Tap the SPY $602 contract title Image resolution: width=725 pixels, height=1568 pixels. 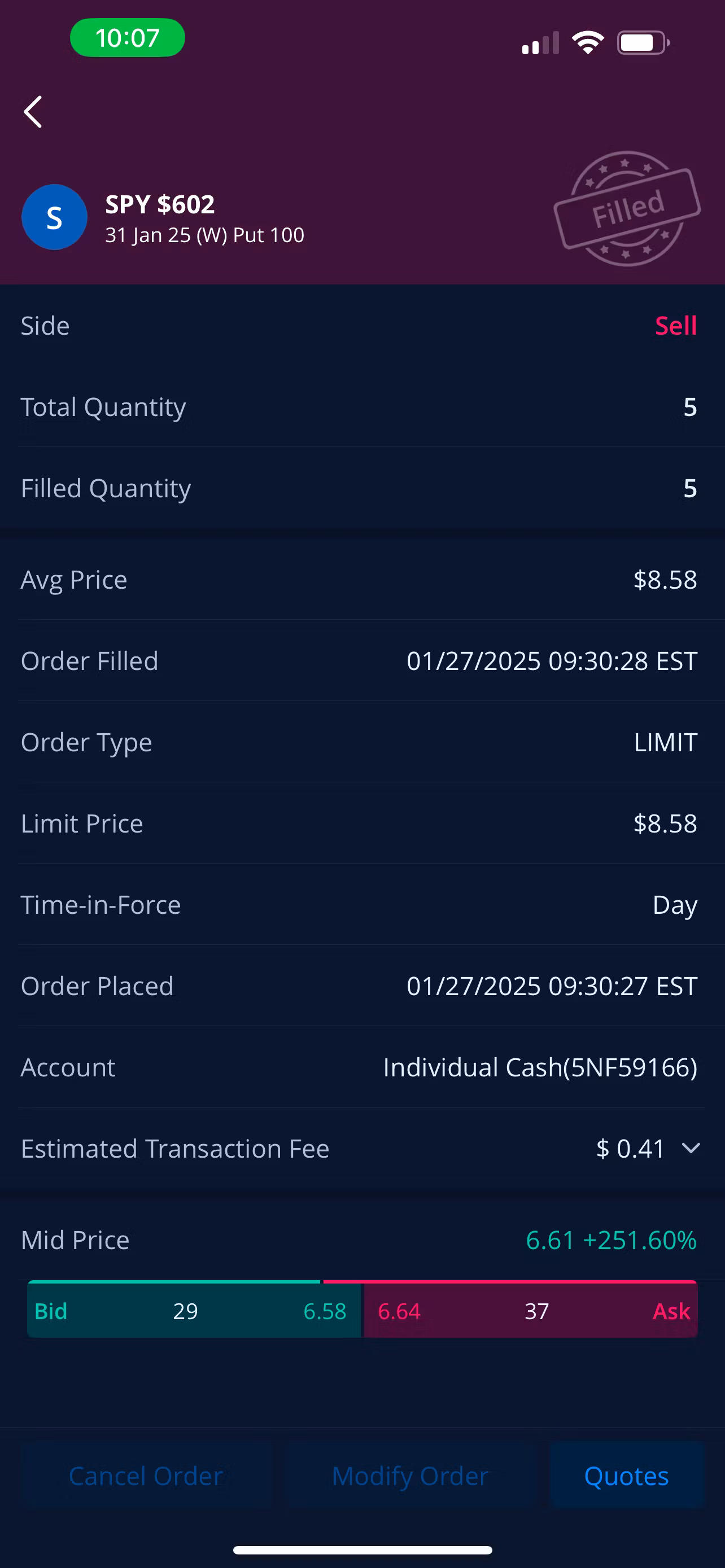[x=160, y=204]
